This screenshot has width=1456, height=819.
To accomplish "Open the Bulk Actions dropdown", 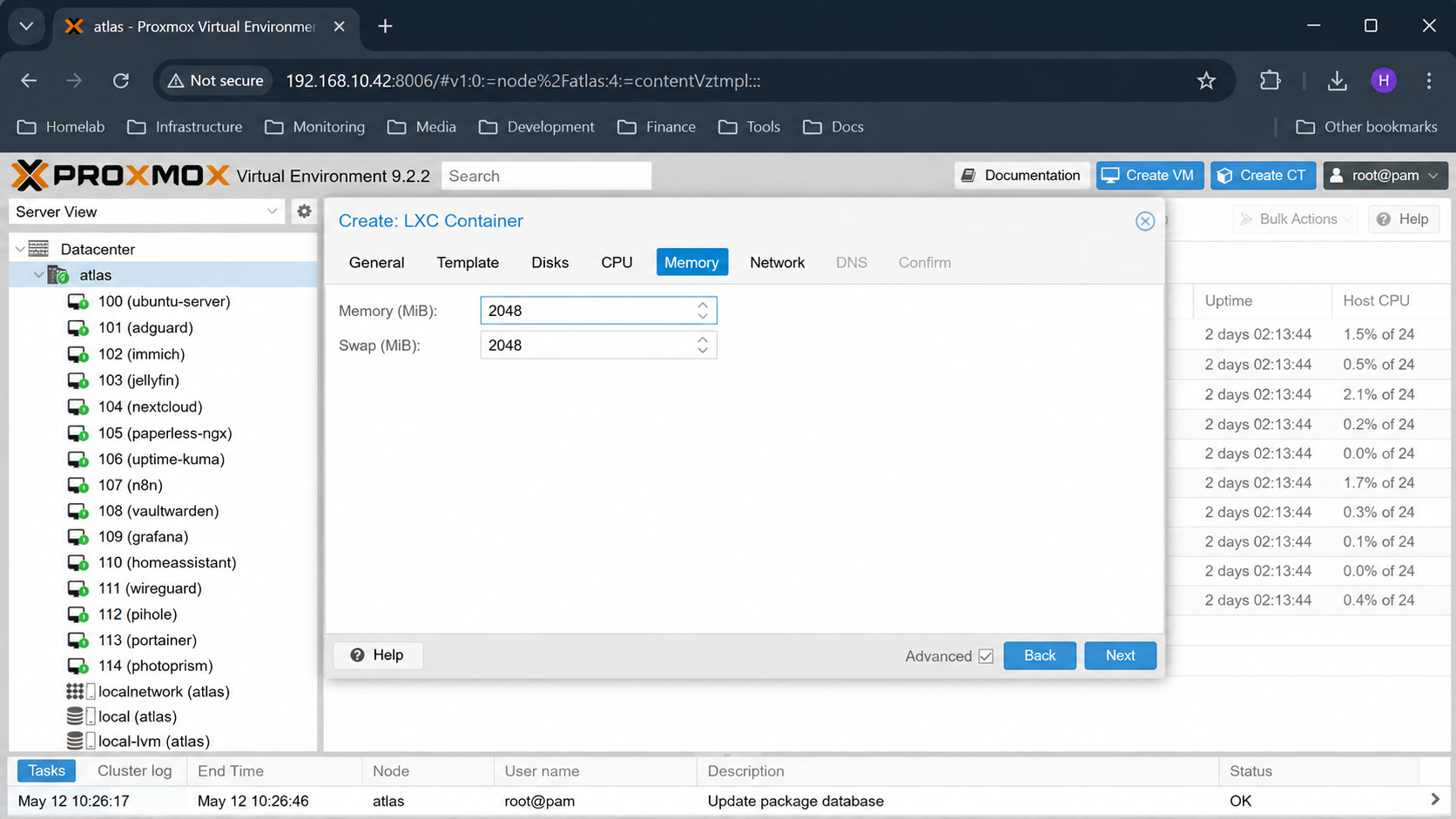I will point(1296,219).
